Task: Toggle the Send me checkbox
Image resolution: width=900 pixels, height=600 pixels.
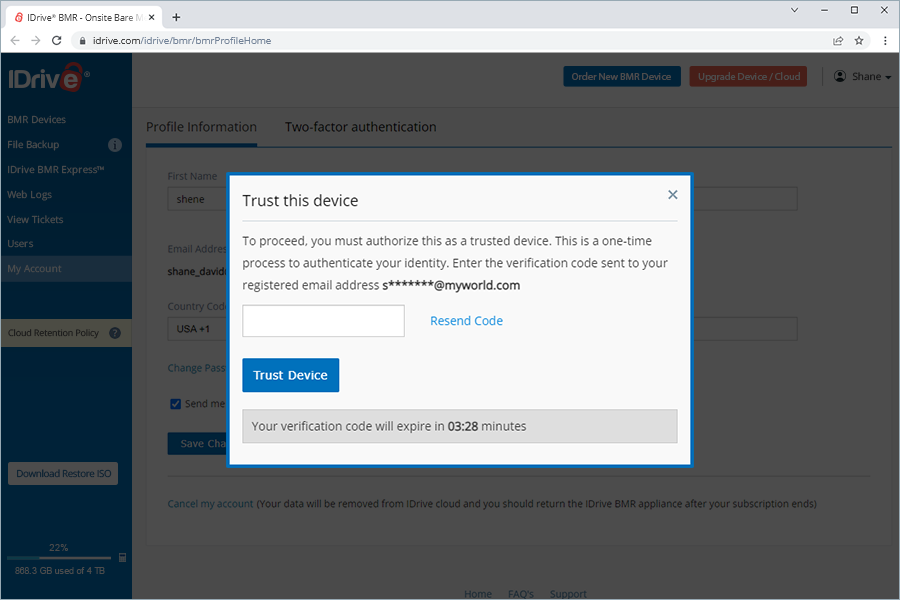Action: 176,404
